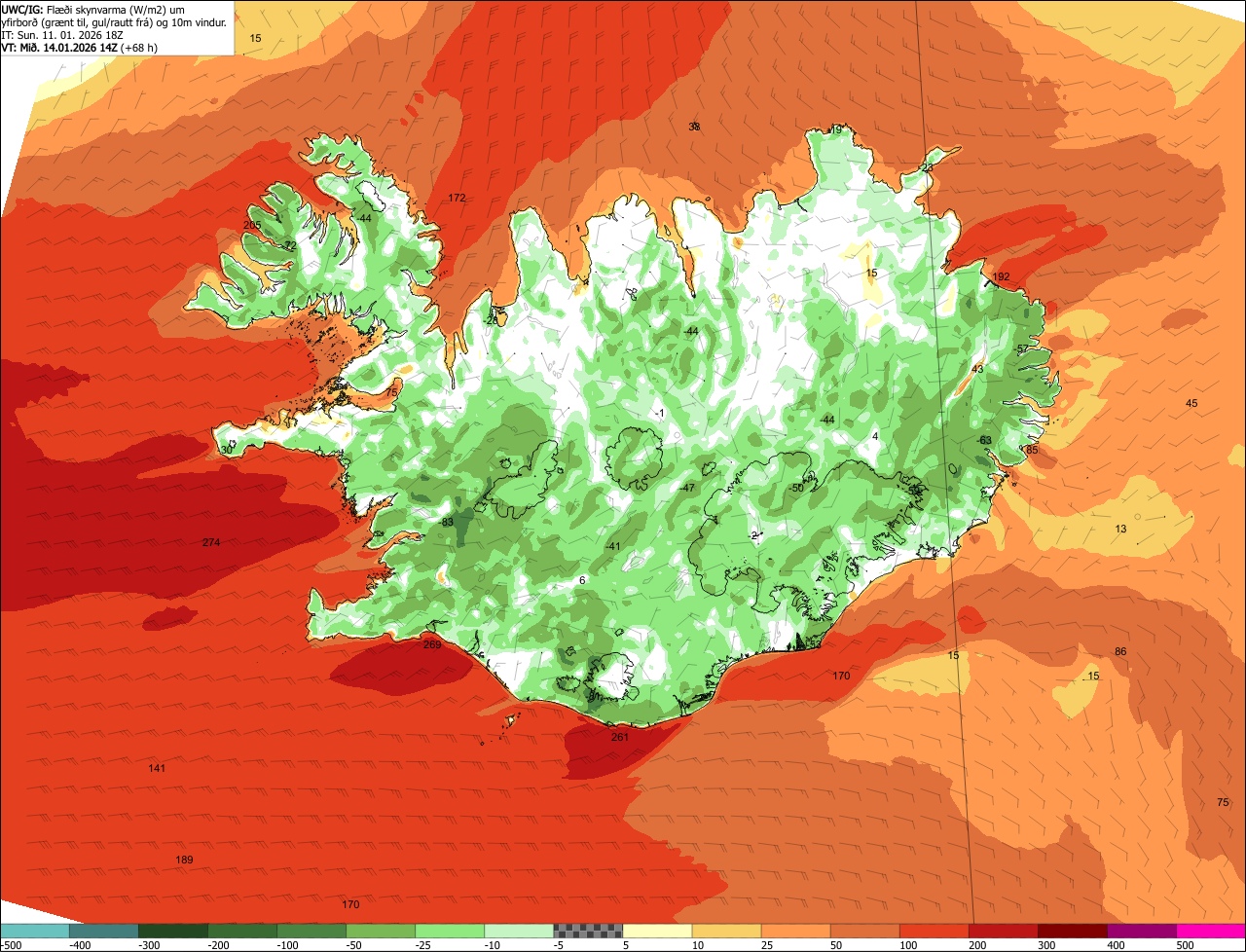Click the subtitle line mentioning '10m vindur'
Screen dimensions: 1246x952
[115, 21]
